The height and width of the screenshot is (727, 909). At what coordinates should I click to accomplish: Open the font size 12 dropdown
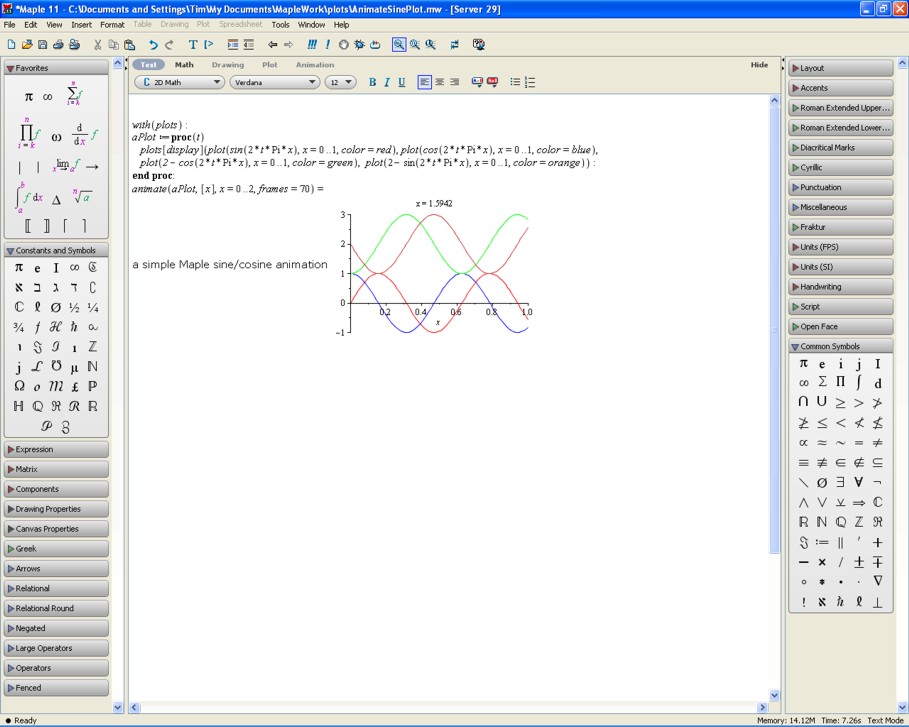click(340, 82)
